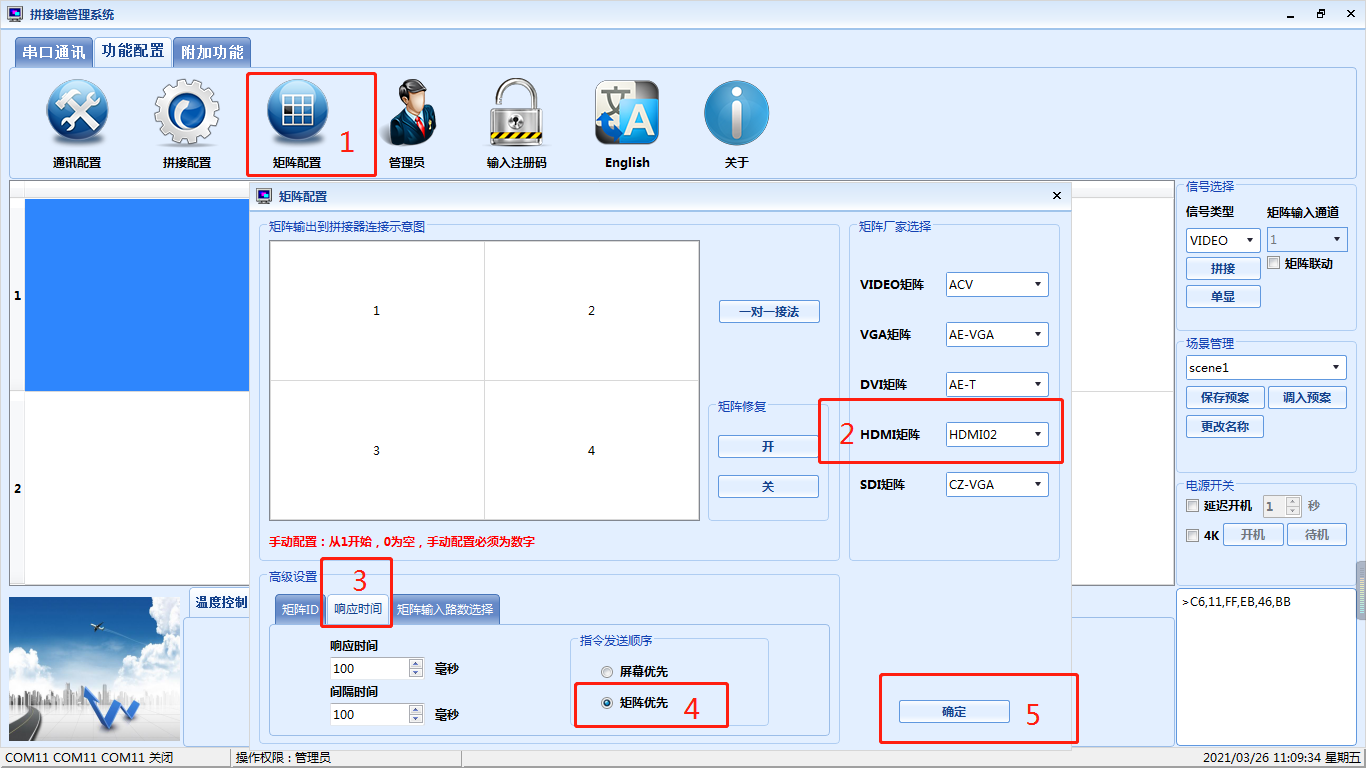Open 输入注册码 padlock icon
Image resolution: width=1366 pixels, height=768 pixels.
[x=516, y=114]
